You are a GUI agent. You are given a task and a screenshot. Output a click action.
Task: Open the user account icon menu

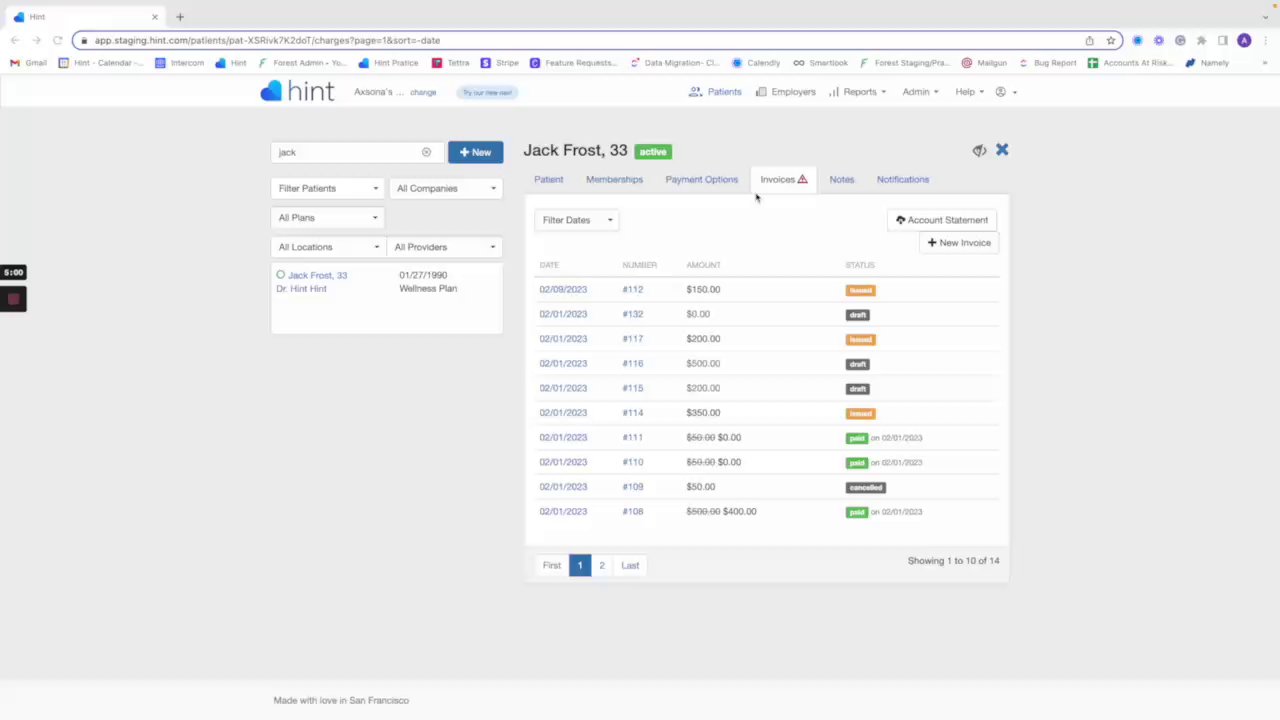[1006, 92]
